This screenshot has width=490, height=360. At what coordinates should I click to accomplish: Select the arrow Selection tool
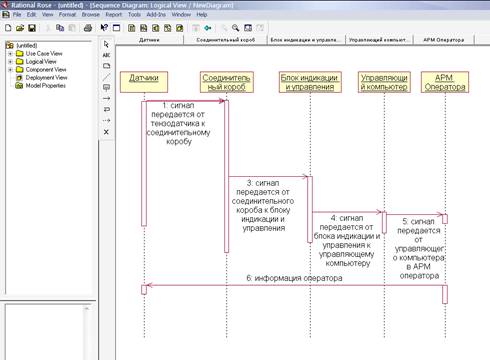[x=106, y=44]
